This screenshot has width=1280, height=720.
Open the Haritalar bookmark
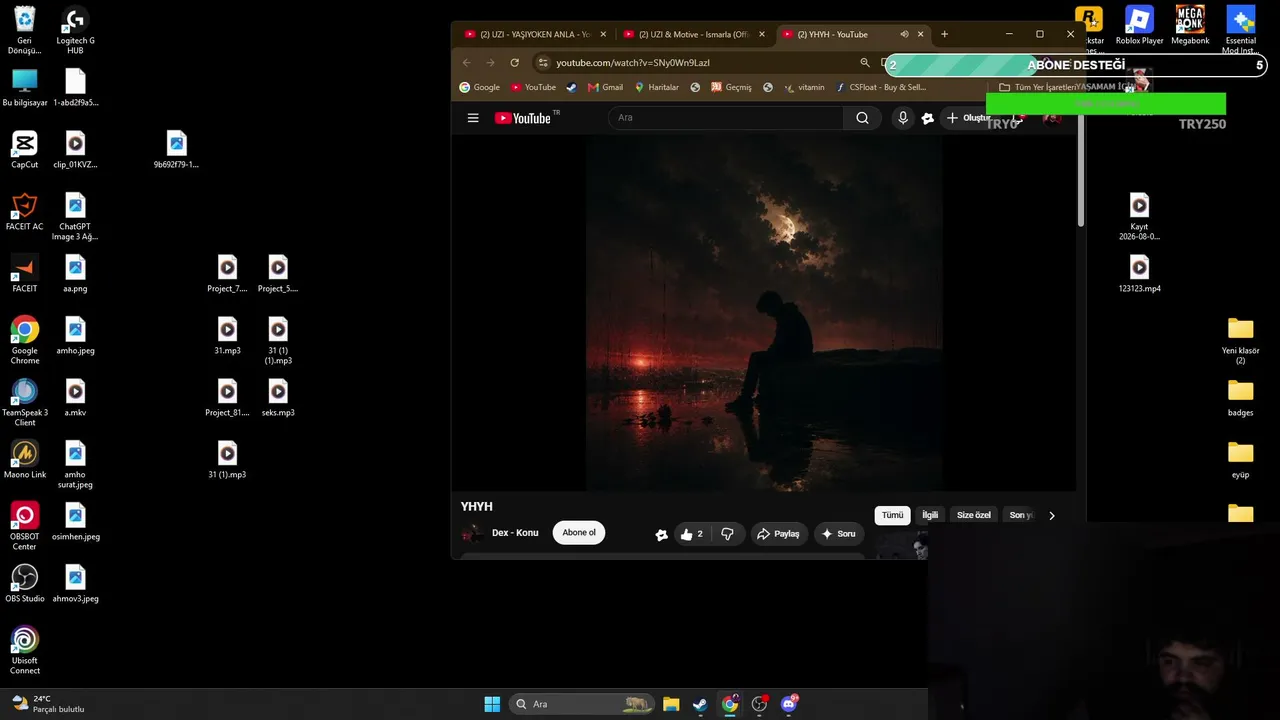(656, 87)
